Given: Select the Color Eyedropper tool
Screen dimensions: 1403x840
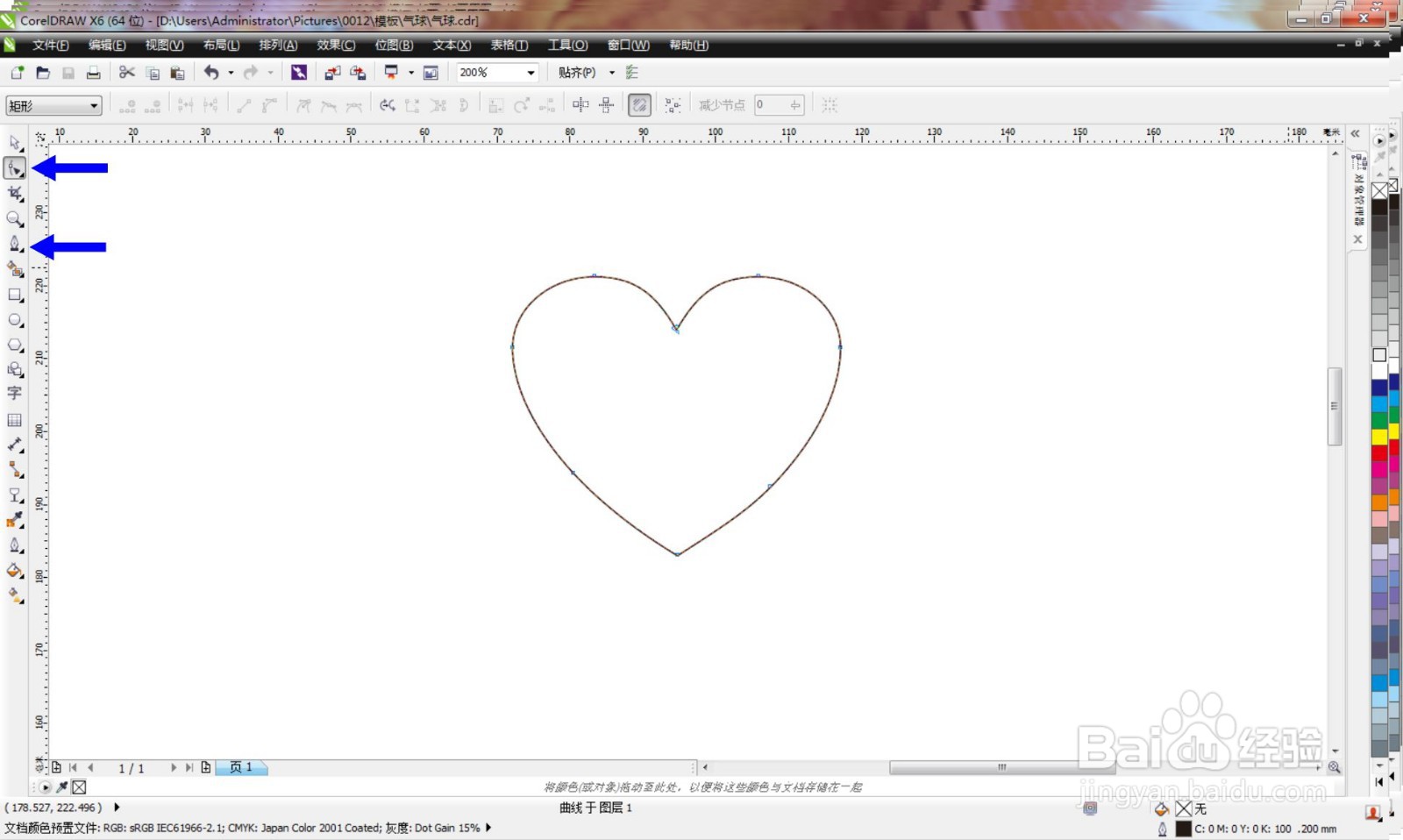Looking at the screenshot, I should [15, 520].
